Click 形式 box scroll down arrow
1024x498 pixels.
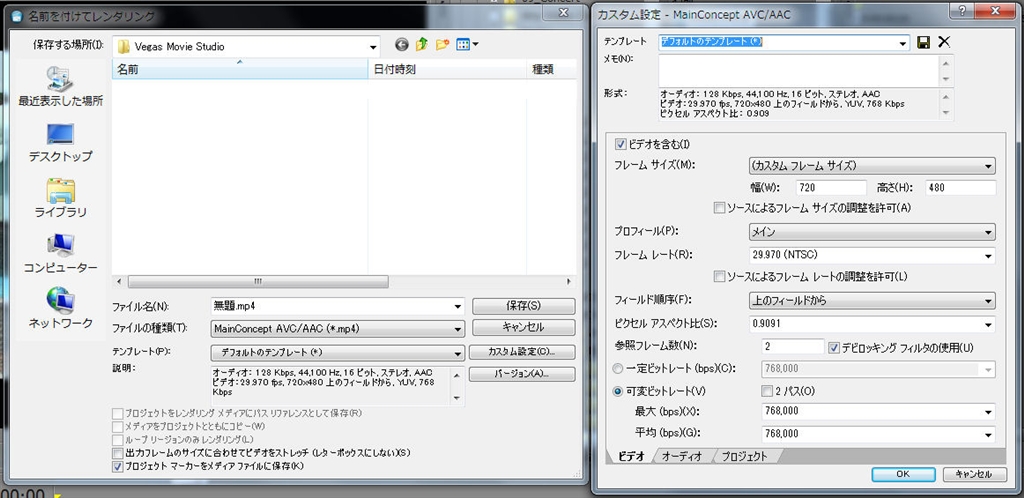pos(947,114)
